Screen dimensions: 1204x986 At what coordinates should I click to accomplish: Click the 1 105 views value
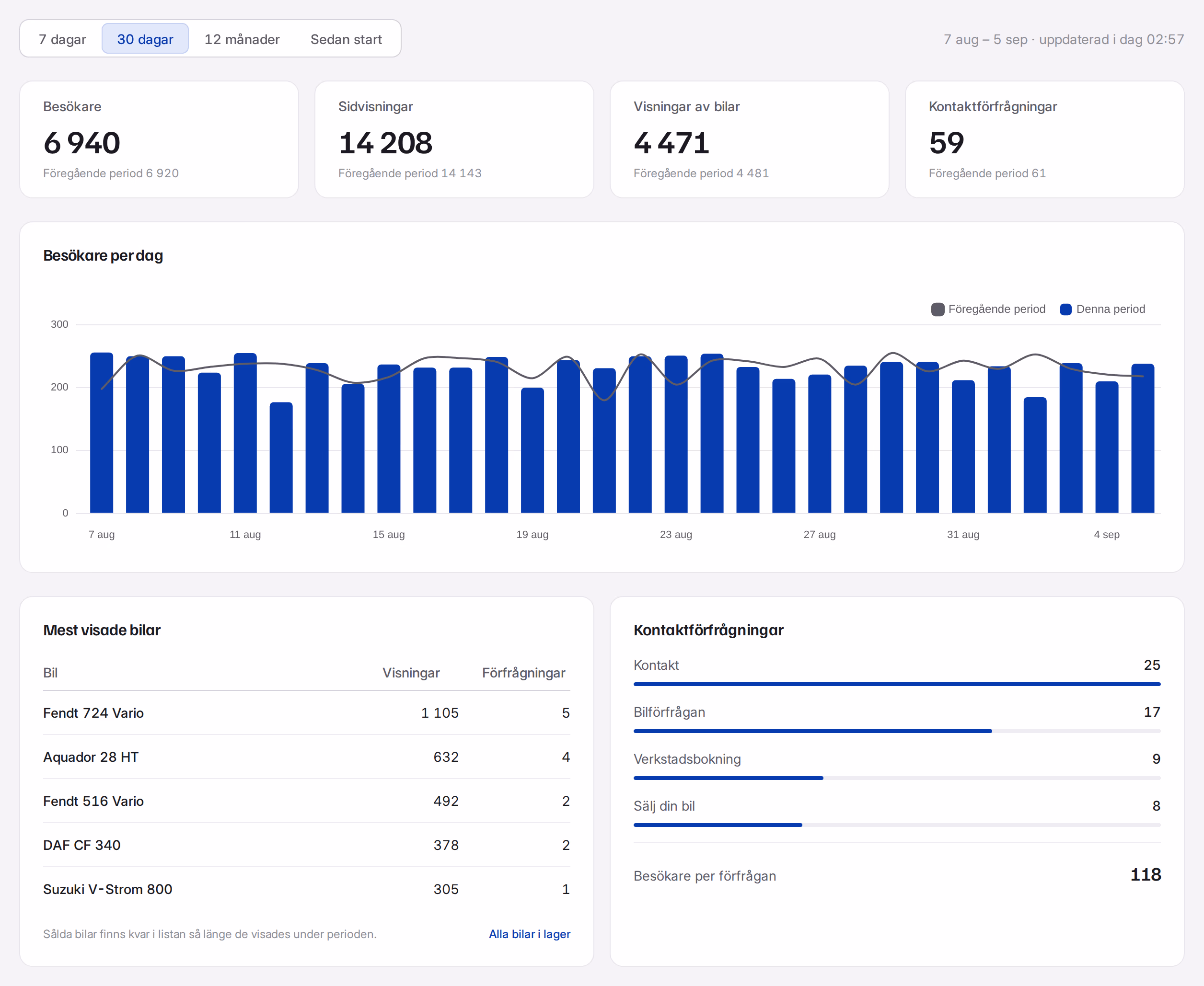tap(440, 713)
